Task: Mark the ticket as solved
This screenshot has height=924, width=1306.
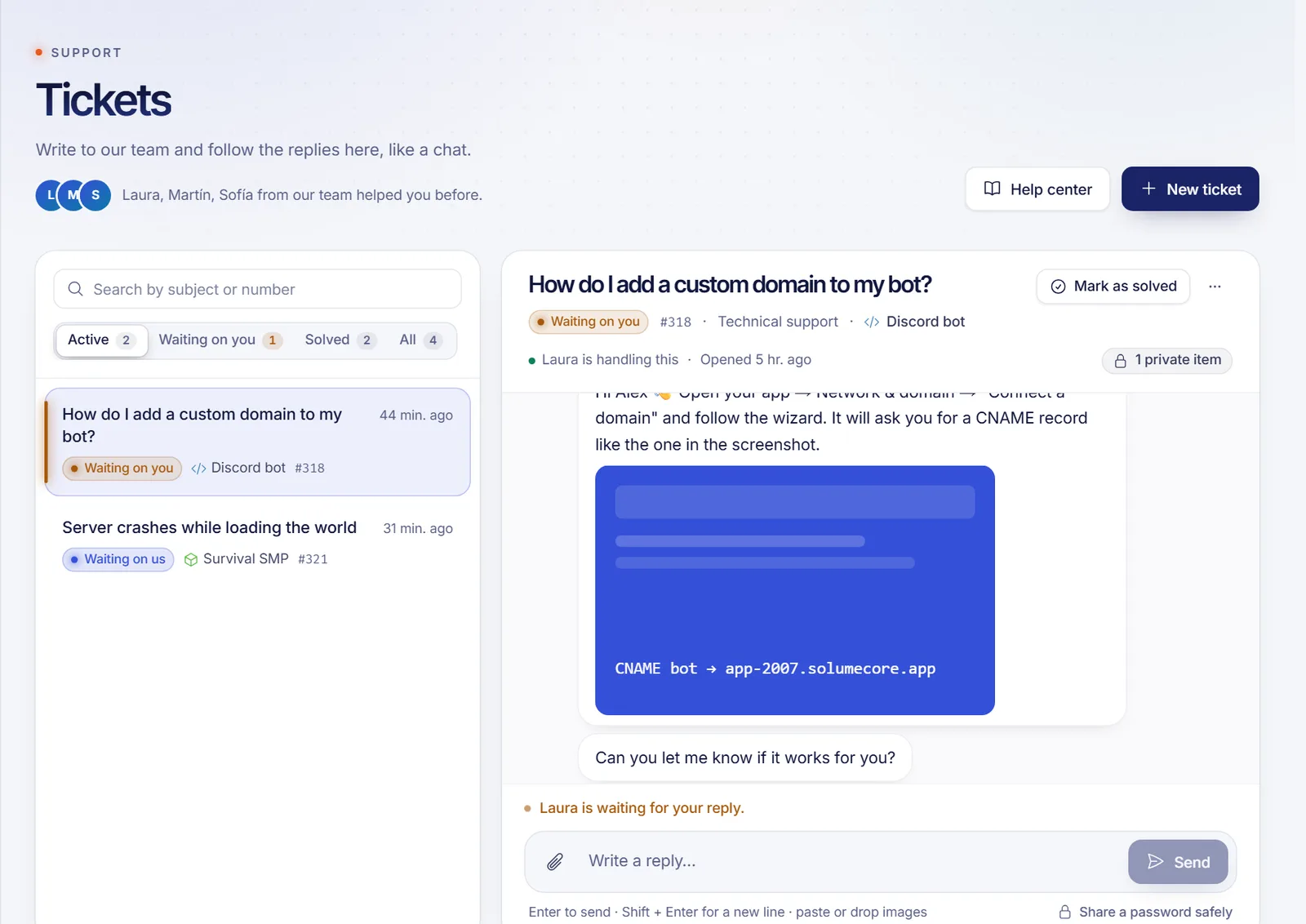Action: pos(1113,287)
